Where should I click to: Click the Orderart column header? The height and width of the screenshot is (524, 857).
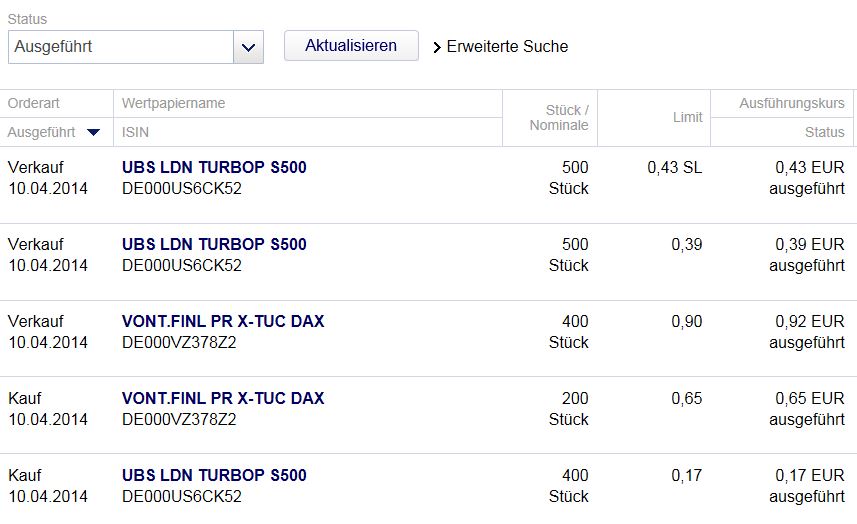[35, 103]
